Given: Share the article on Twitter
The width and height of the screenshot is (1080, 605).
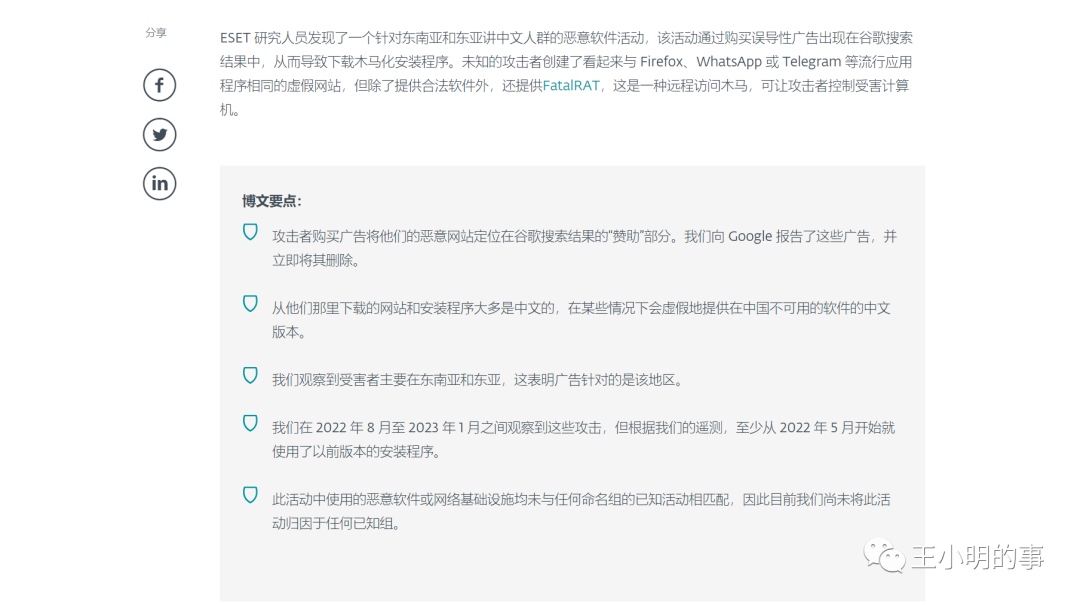Looking at the screenshot, I should tap(159, 134).
